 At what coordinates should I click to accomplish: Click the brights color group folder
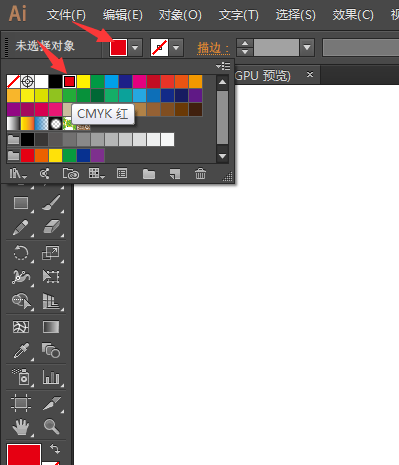13,156
